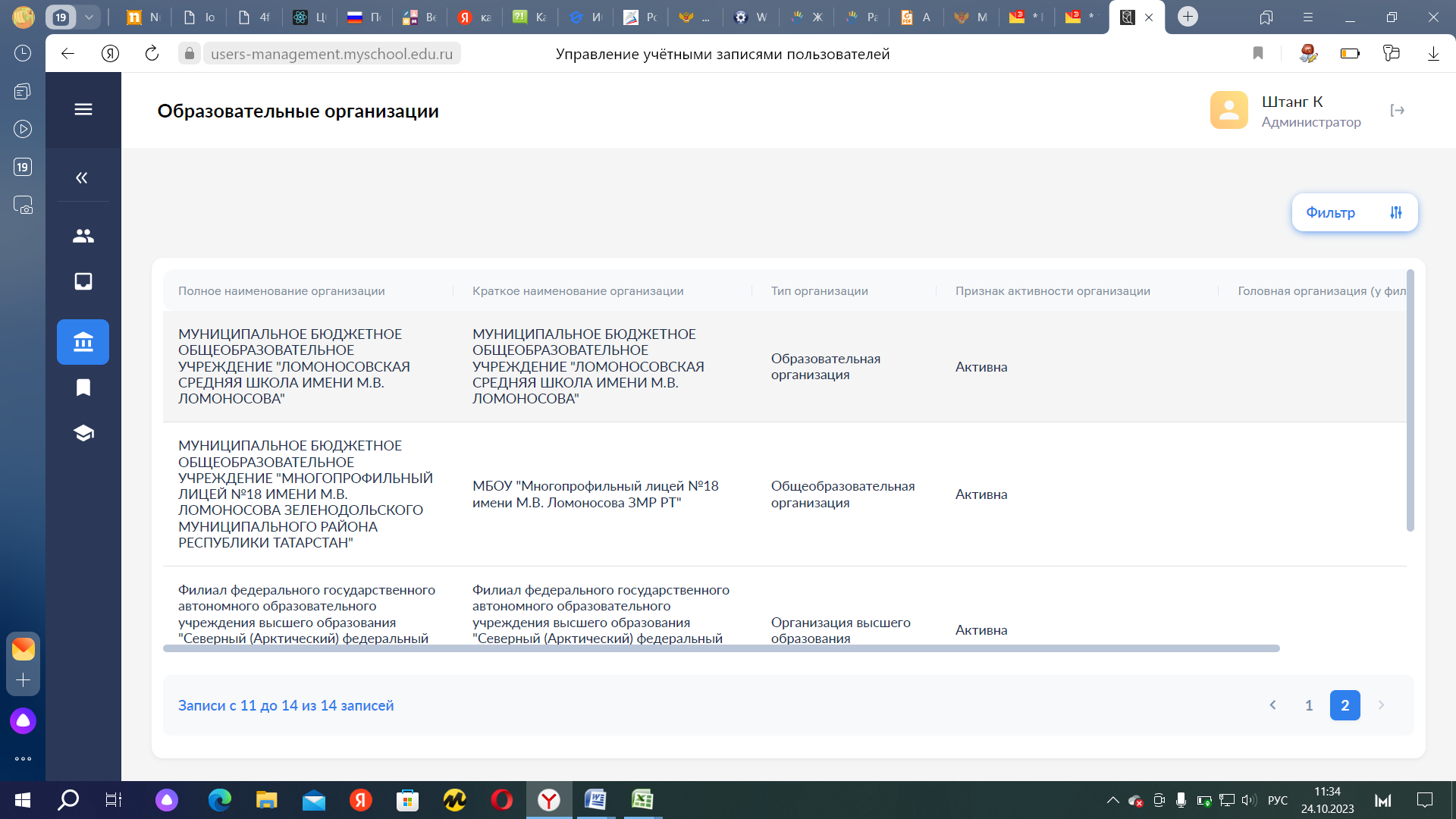Click the next page right chevron
The width and height of the screenshot is (1456, 819).
[1381, 705]
